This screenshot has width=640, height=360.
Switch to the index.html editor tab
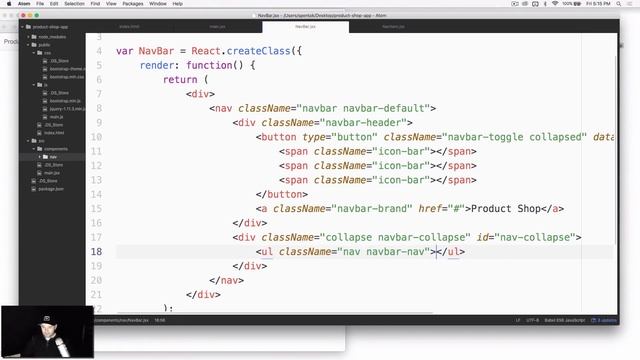coord(129,27)
